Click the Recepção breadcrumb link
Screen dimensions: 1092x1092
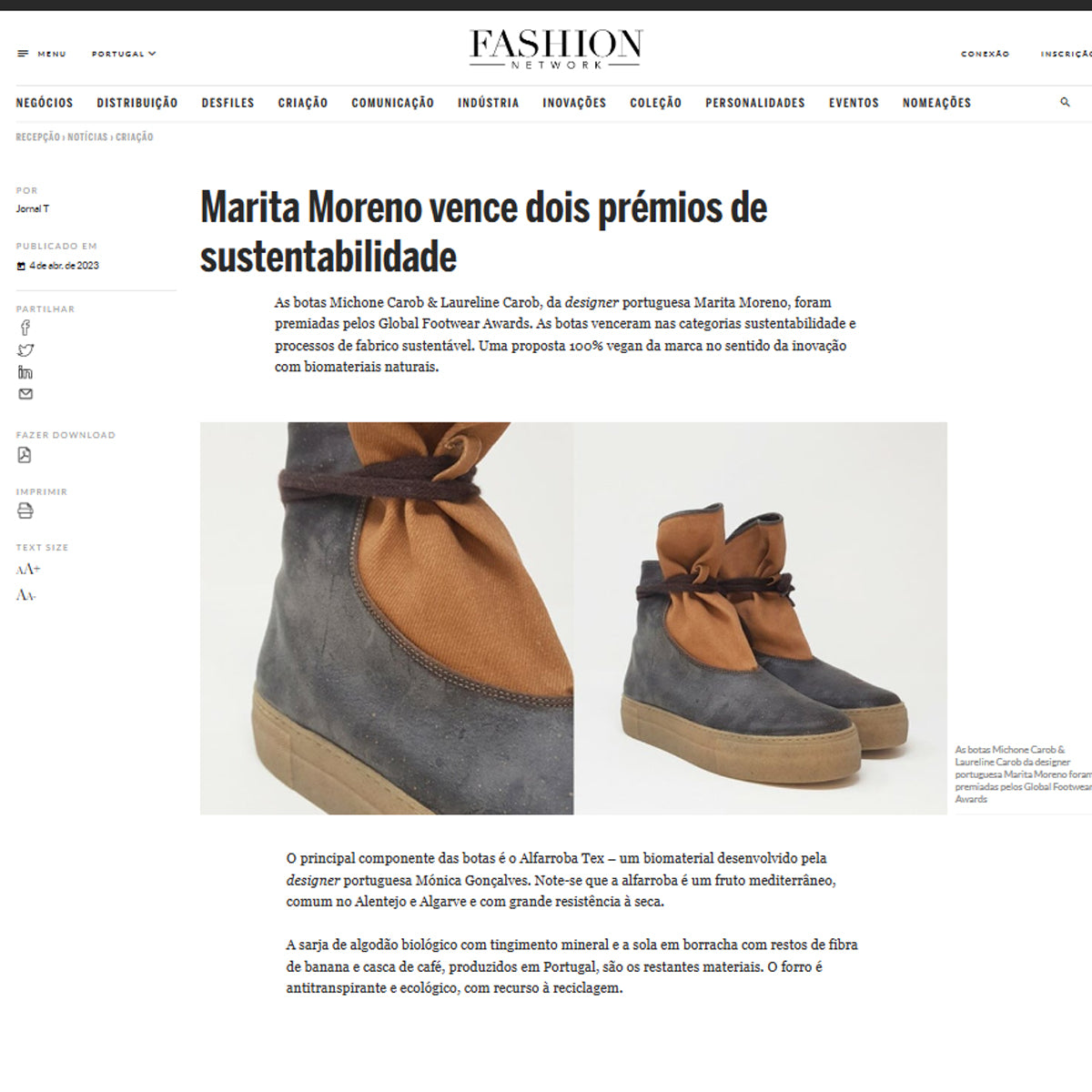(x=37, y=137)
